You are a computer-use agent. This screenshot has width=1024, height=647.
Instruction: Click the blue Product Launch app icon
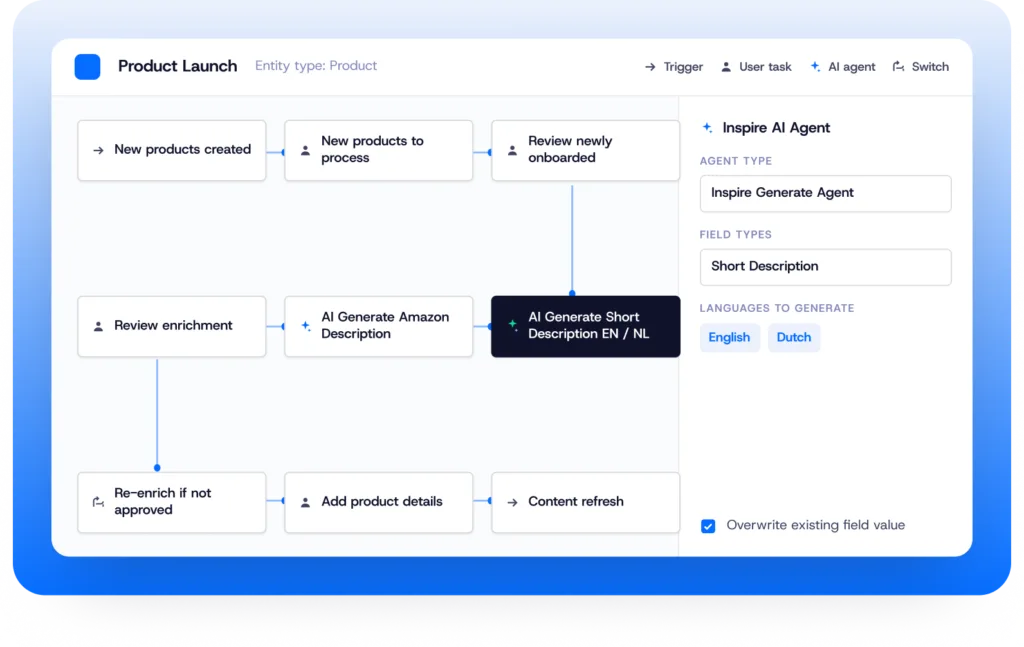point(88,67)
